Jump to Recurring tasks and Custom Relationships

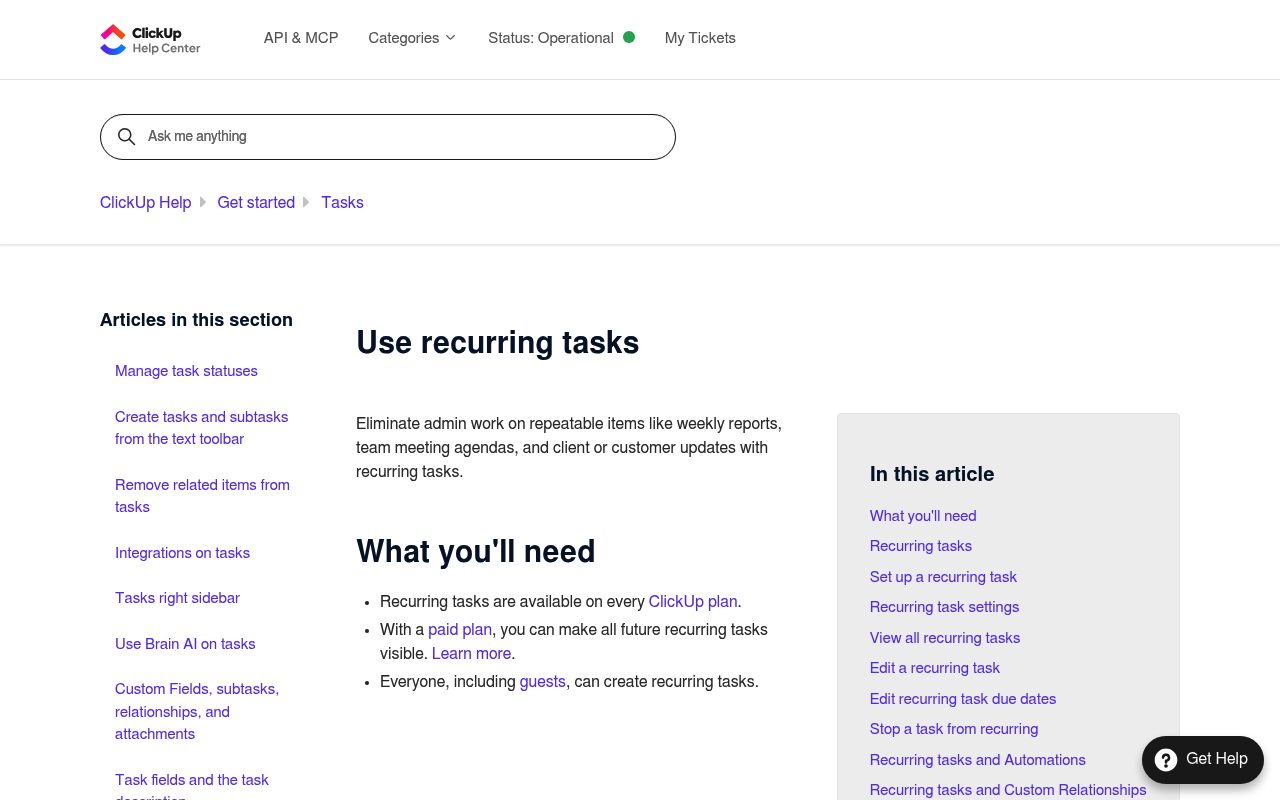(x=1008, y=790)
